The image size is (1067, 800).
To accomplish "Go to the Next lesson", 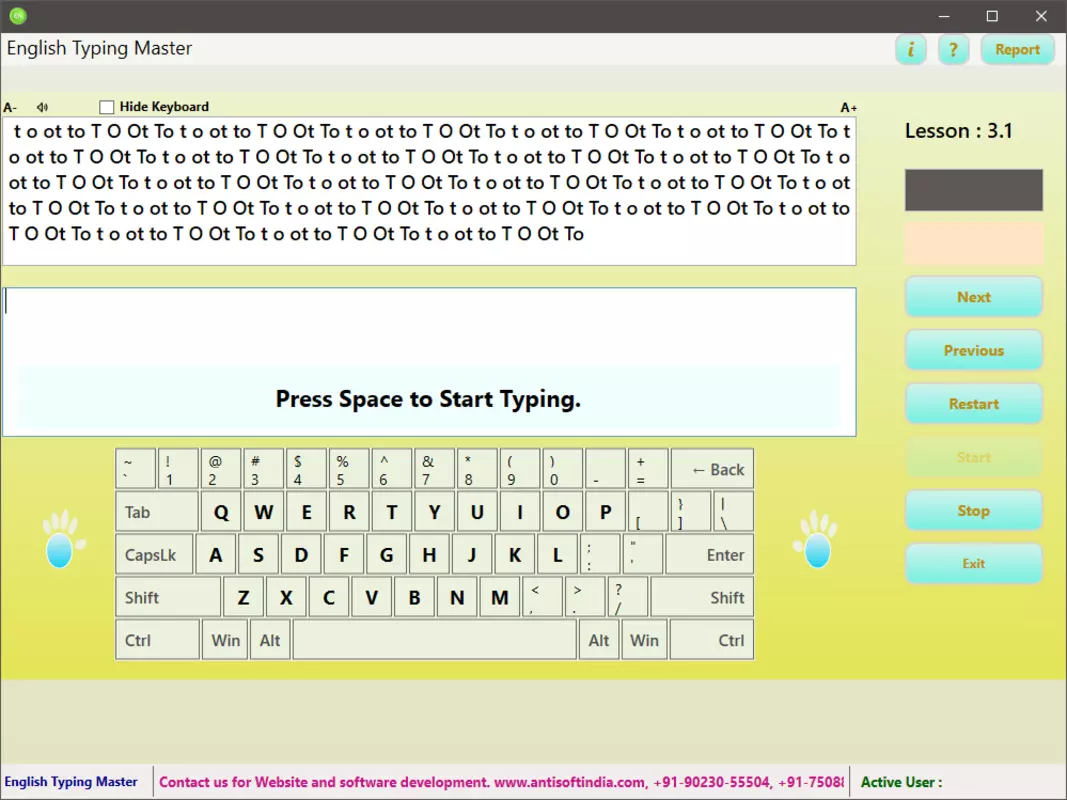I will point(973,297).
